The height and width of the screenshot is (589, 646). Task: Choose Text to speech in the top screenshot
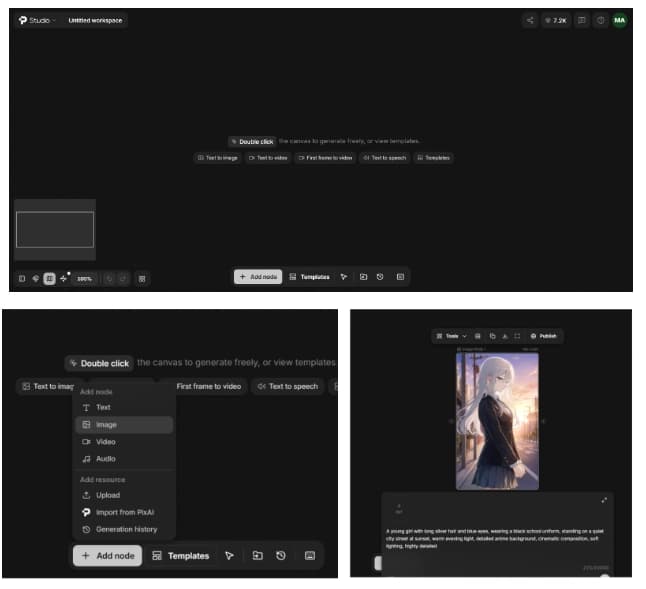point(385,158)
